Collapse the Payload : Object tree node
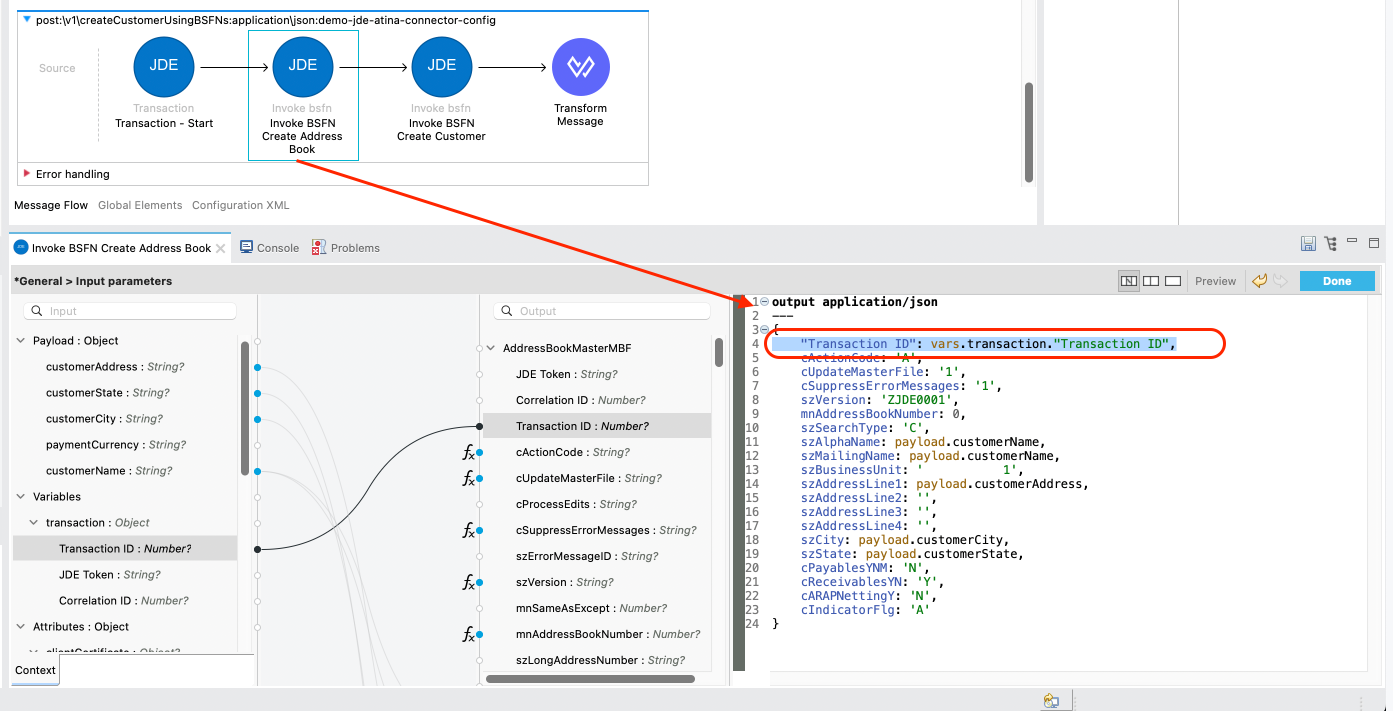 coord(21,341)
